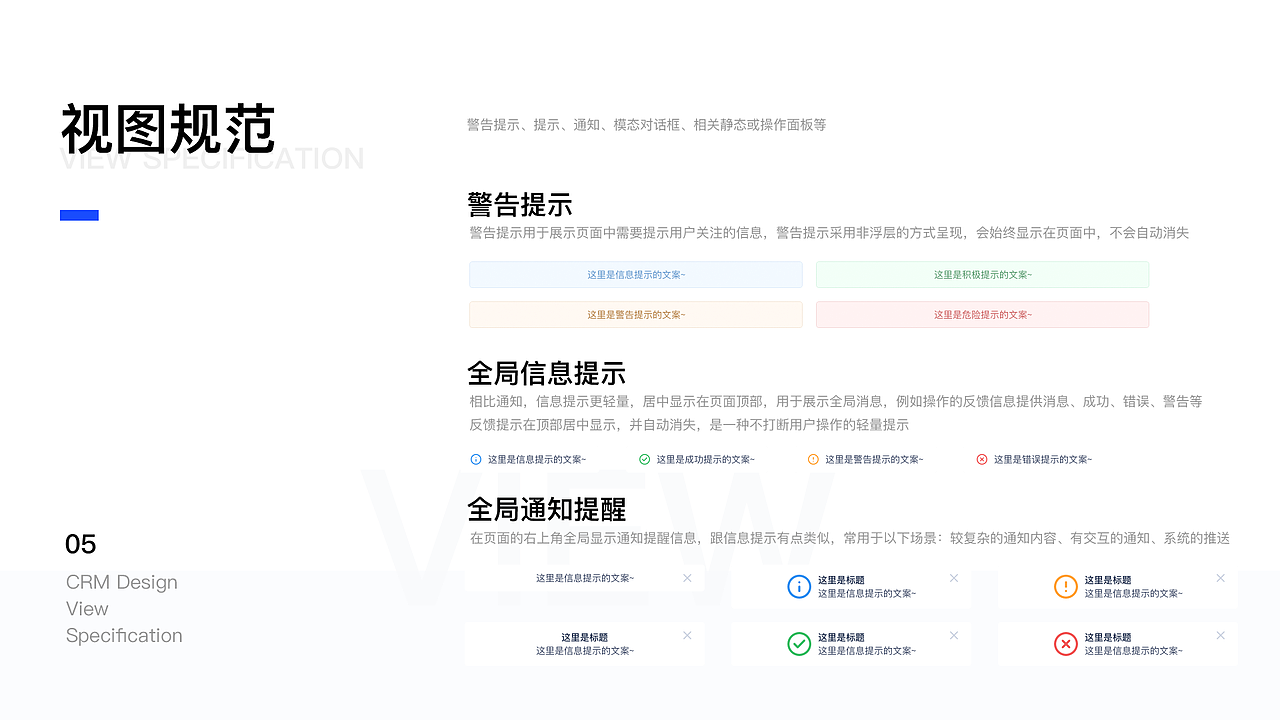This screenshot has width=1280, height=720.
Task: Close the iconless notification card without a title
Action: (x=687, y=578)
